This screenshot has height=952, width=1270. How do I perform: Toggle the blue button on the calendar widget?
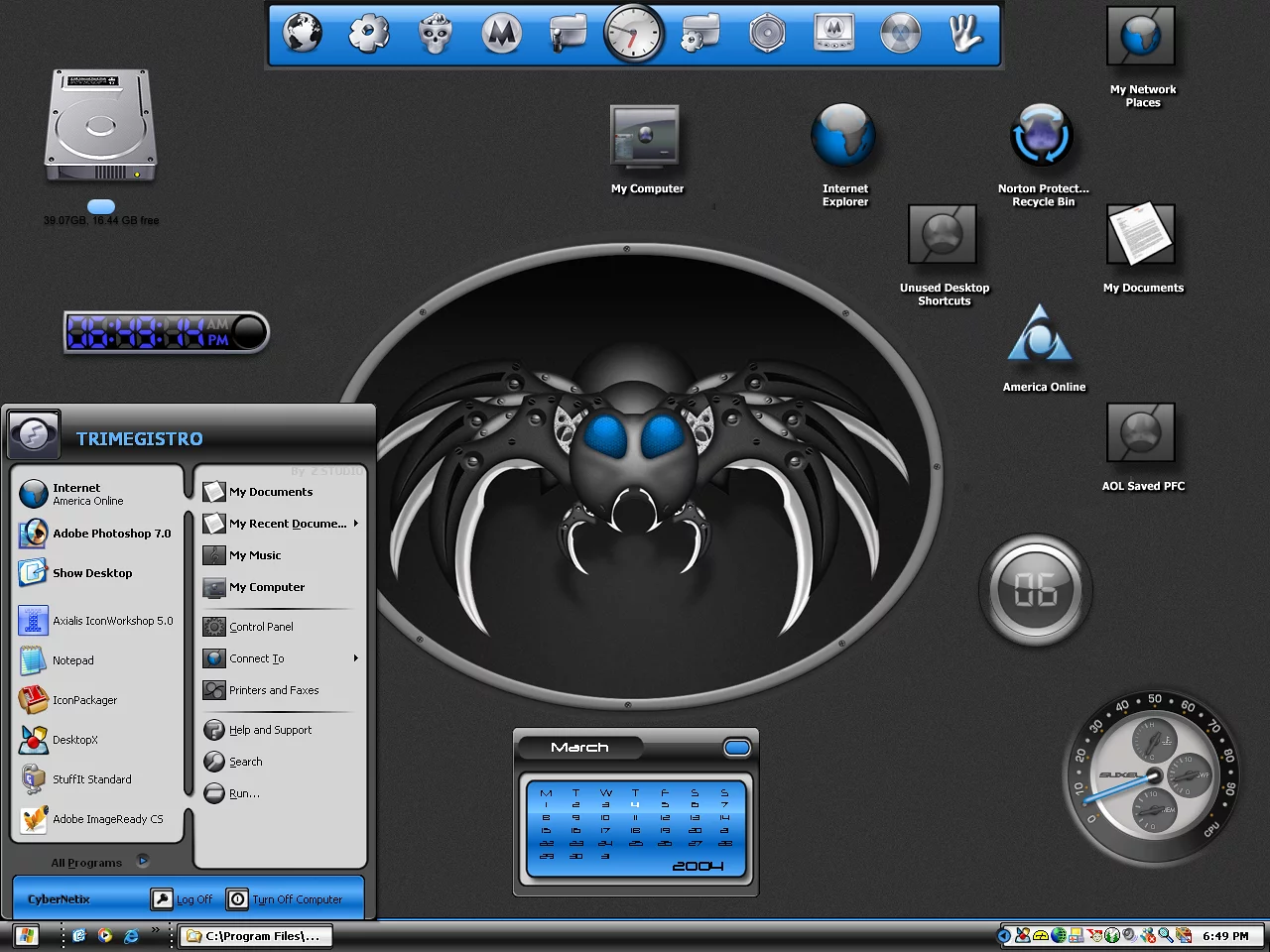pos(737,748)
